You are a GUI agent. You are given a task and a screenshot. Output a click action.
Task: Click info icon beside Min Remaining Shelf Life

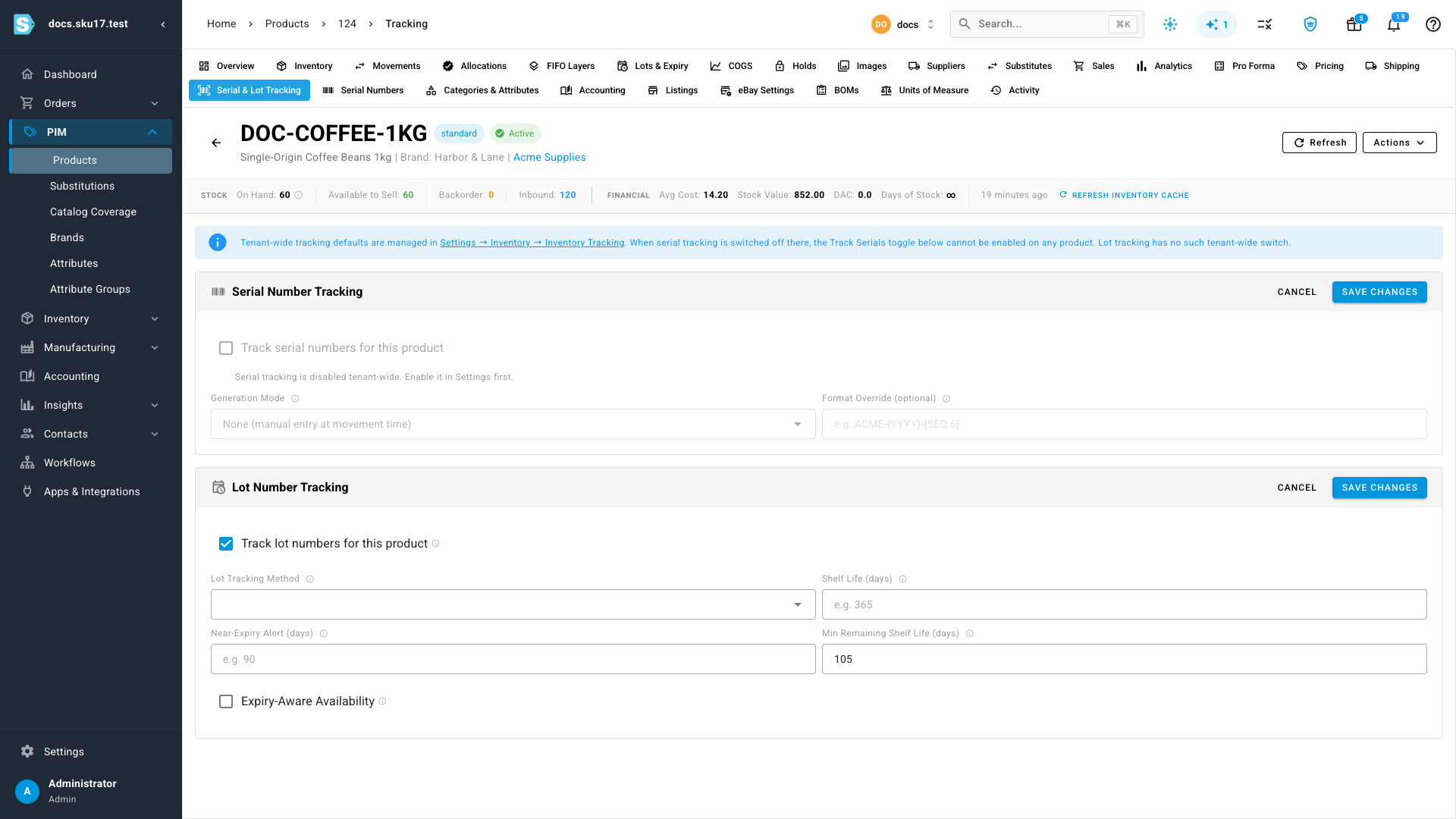coord(969,634)
